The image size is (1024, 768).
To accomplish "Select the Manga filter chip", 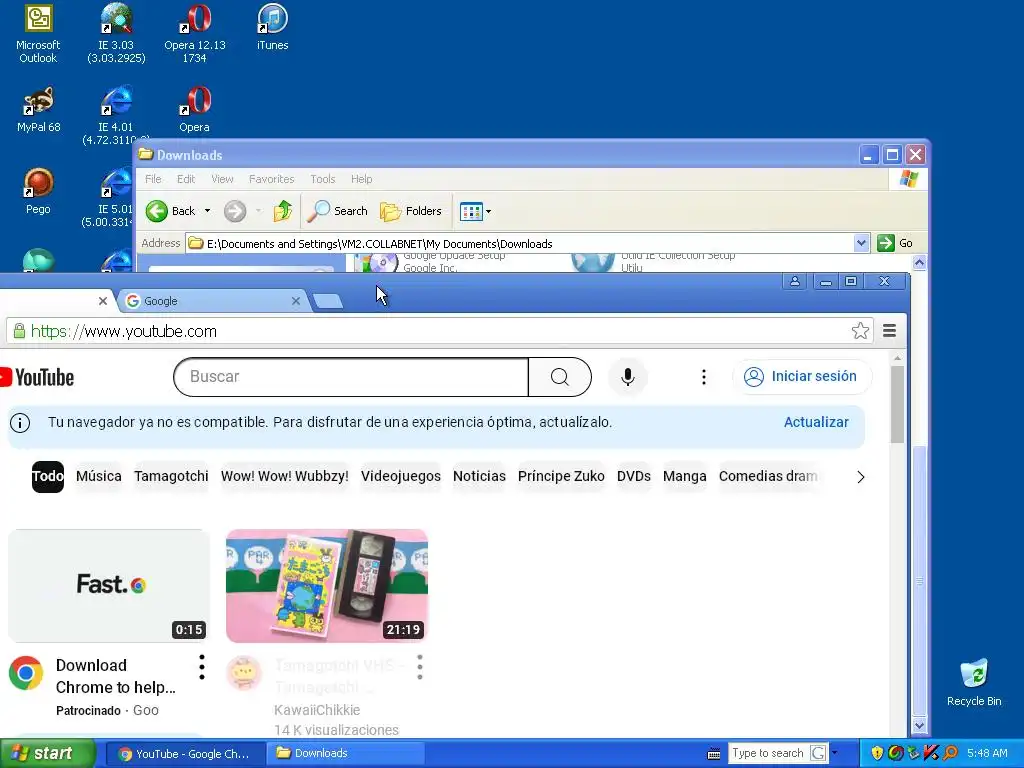I will click(684, 476).
